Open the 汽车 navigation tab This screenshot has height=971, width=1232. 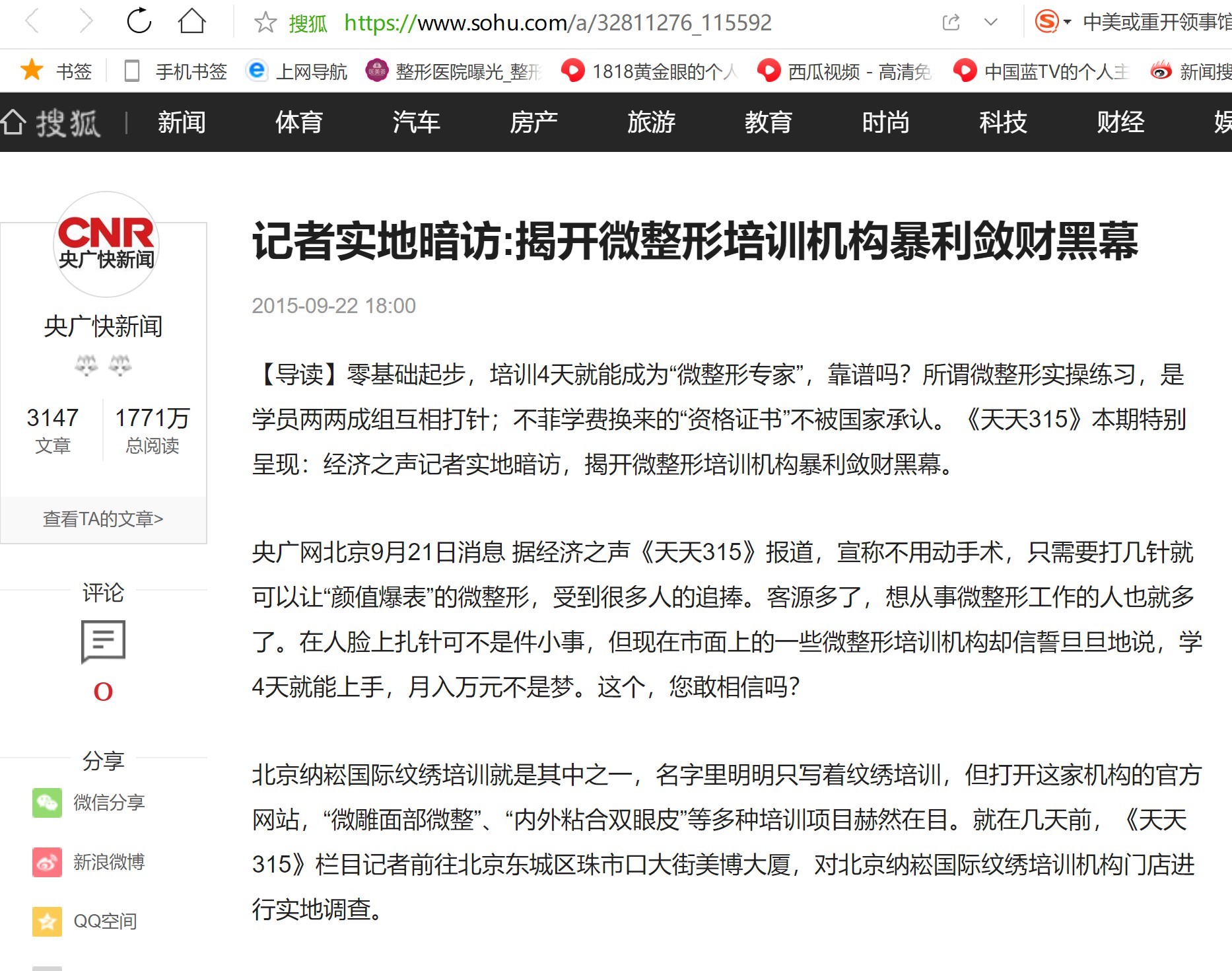coord(417,122)
